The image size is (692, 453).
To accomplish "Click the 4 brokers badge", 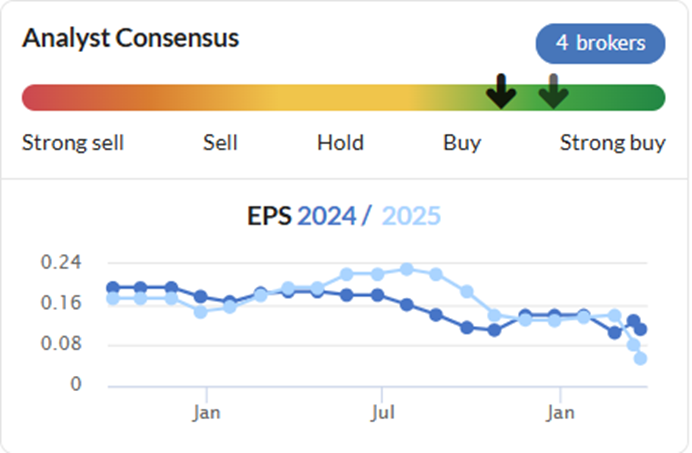I will point(600,43).
